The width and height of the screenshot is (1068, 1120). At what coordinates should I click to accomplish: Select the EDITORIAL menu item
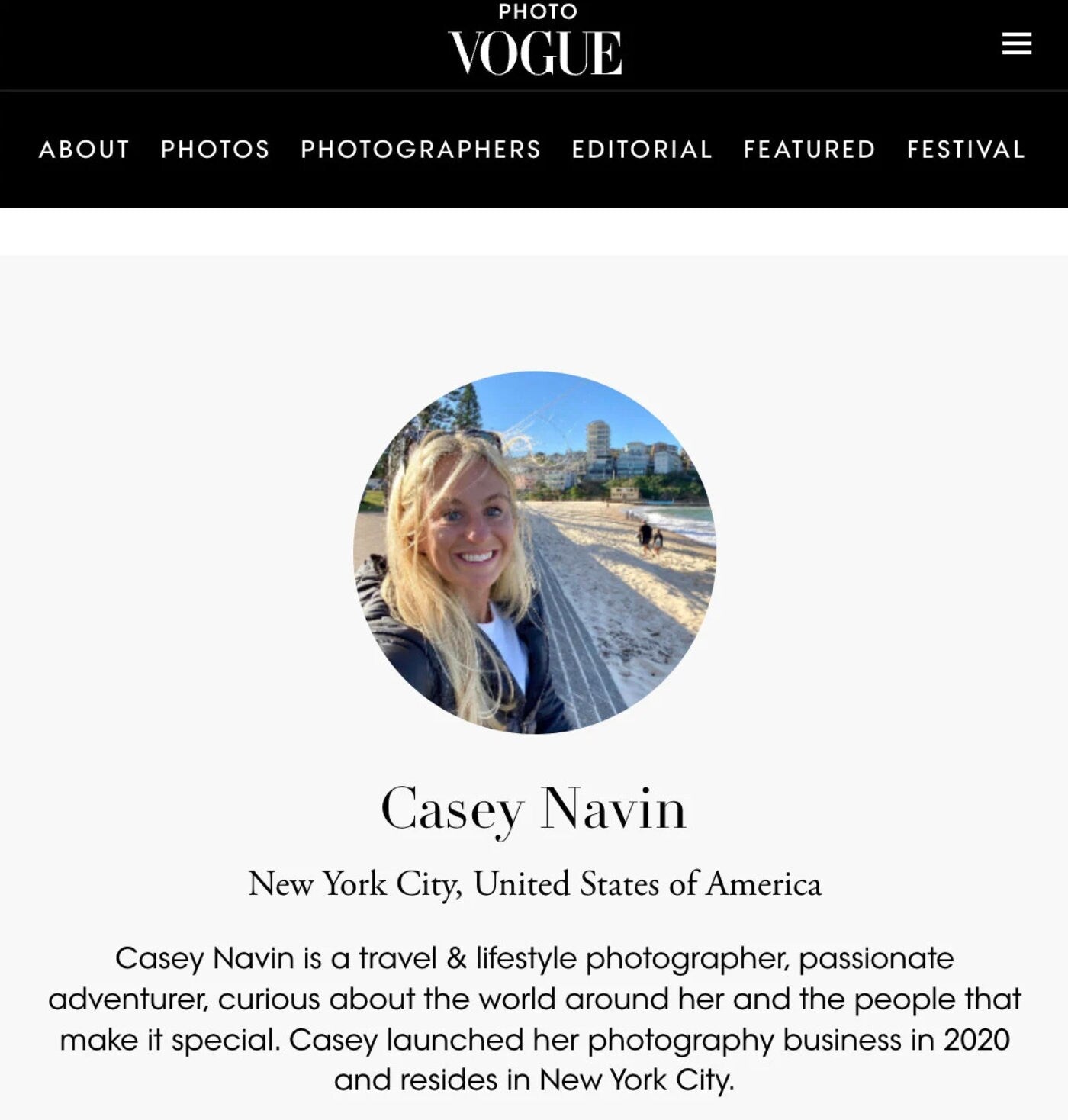(x=642, y=149)
